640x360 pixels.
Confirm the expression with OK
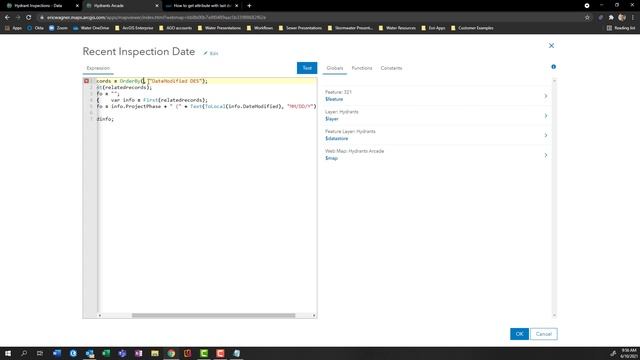pyautogui.click(x=519, y=334)
